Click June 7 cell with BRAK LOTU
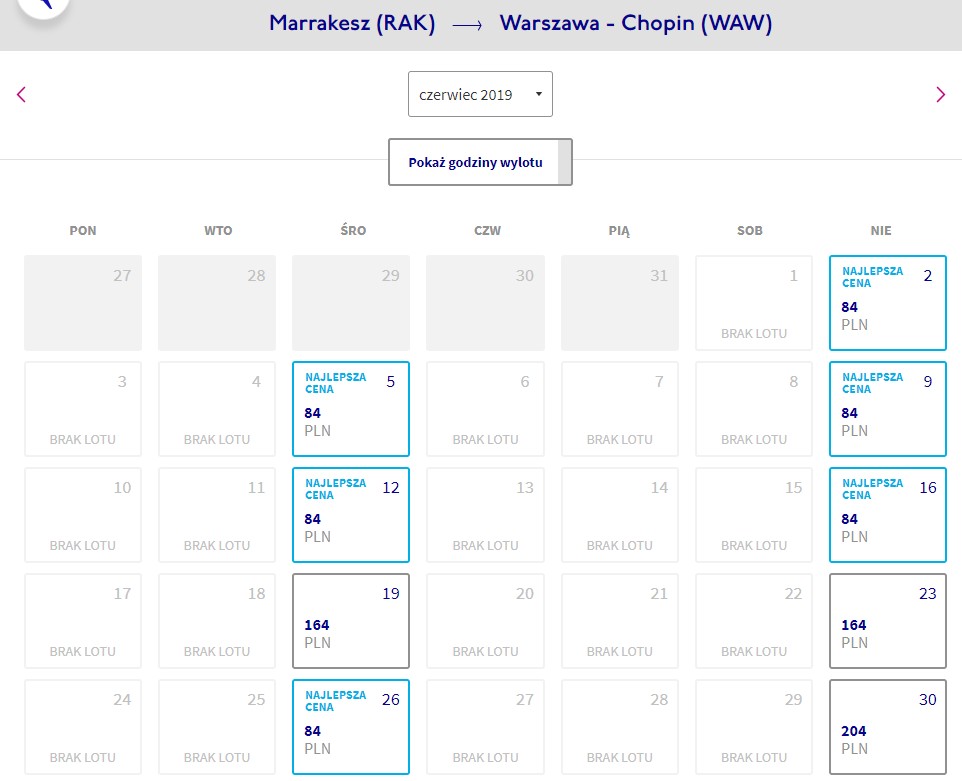The image size is (962, 781). tap(620, 409)
